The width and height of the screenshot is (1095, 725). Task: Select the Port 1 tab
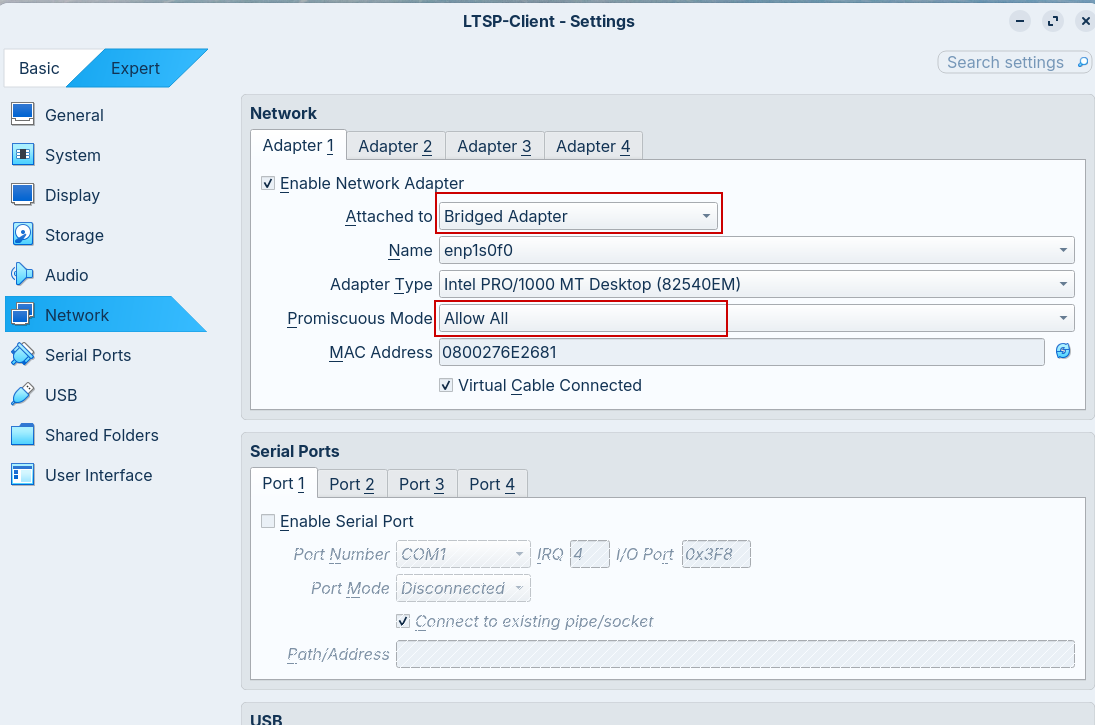pyautogui.click(x=284, y=483)
